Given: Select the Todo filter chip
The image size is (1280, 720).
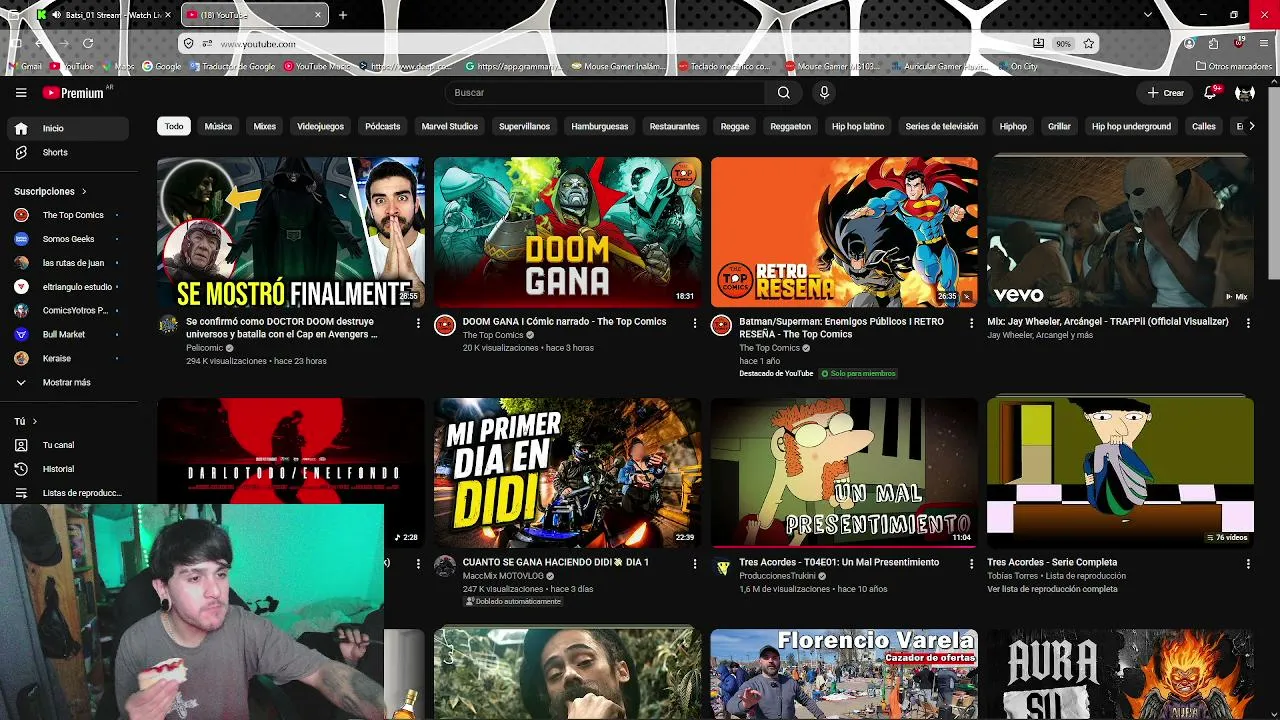Looking at the screenshot, I should click(174, 127).
